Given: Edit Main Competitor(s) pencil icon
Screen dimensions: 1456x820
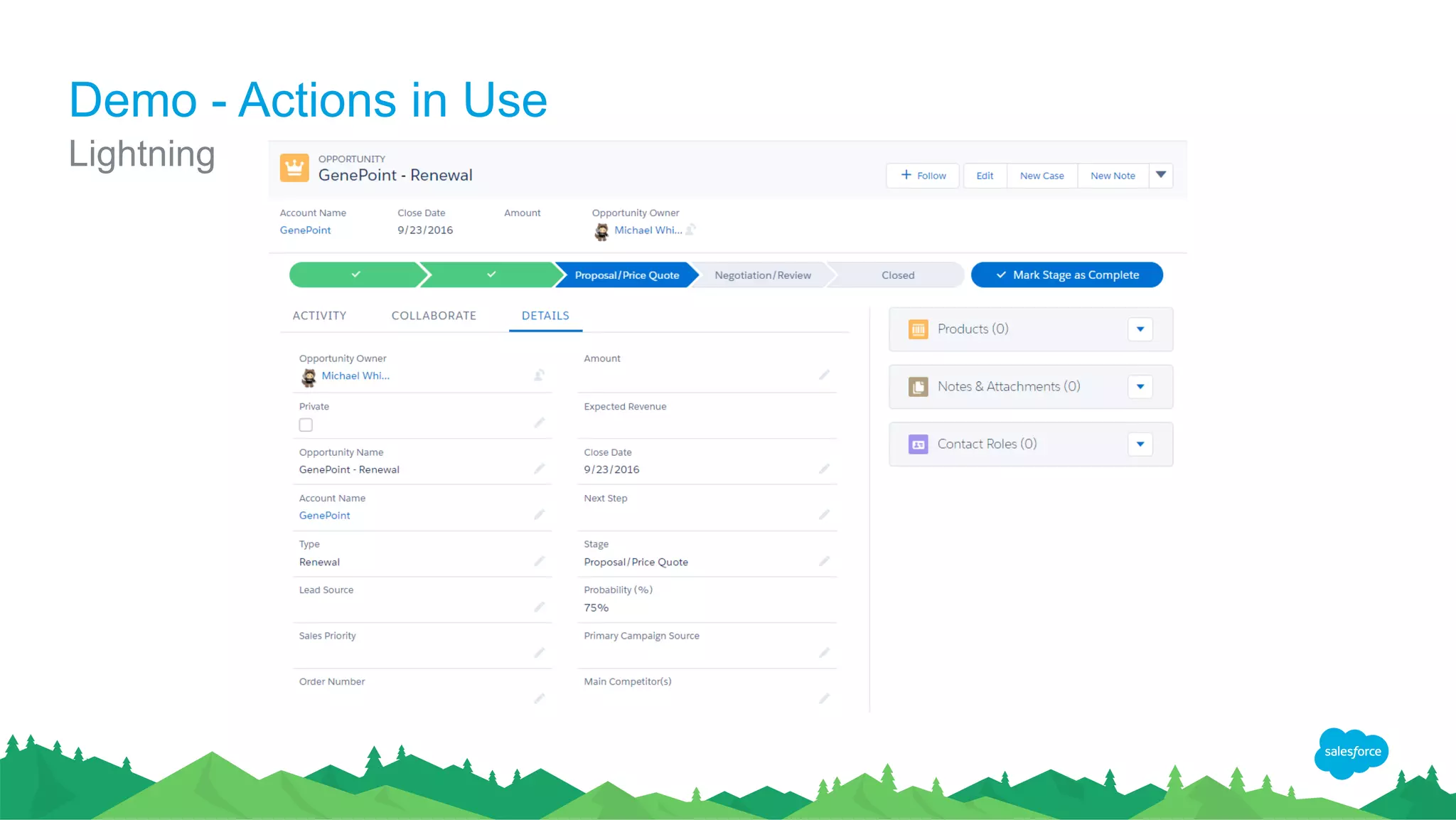Looking at the screenshot, I should point(825,698).
